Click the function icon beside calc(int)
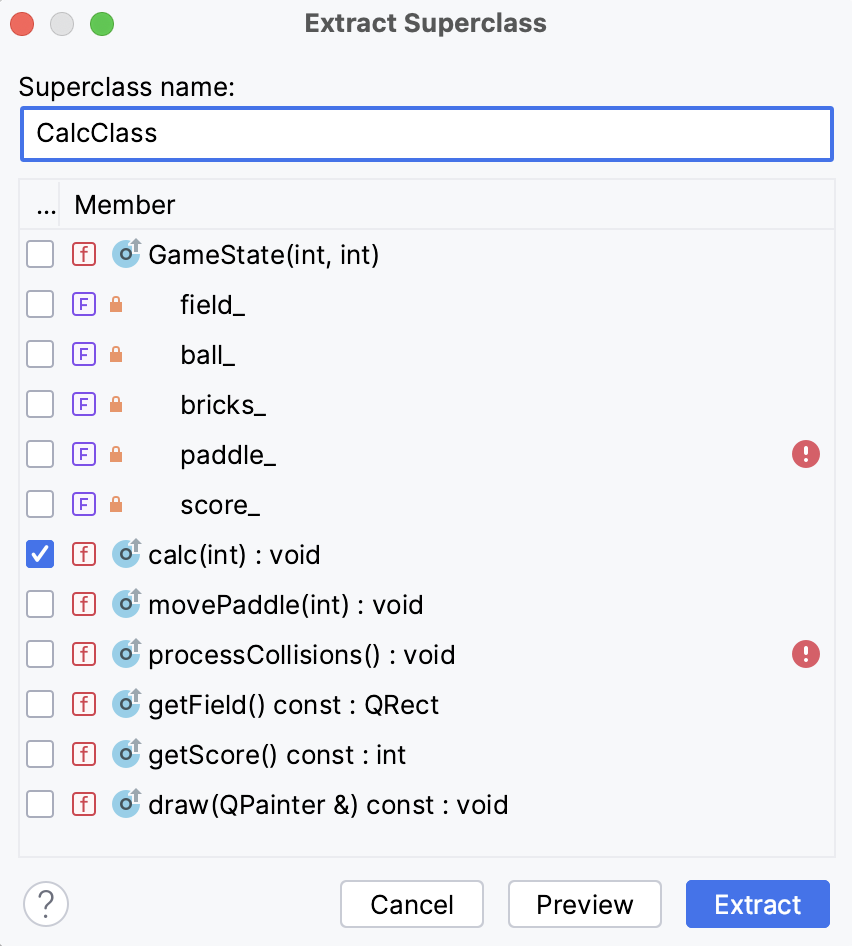Image resolution: width=852 pixels, height=946 pixels. click(x=84, y=554)
